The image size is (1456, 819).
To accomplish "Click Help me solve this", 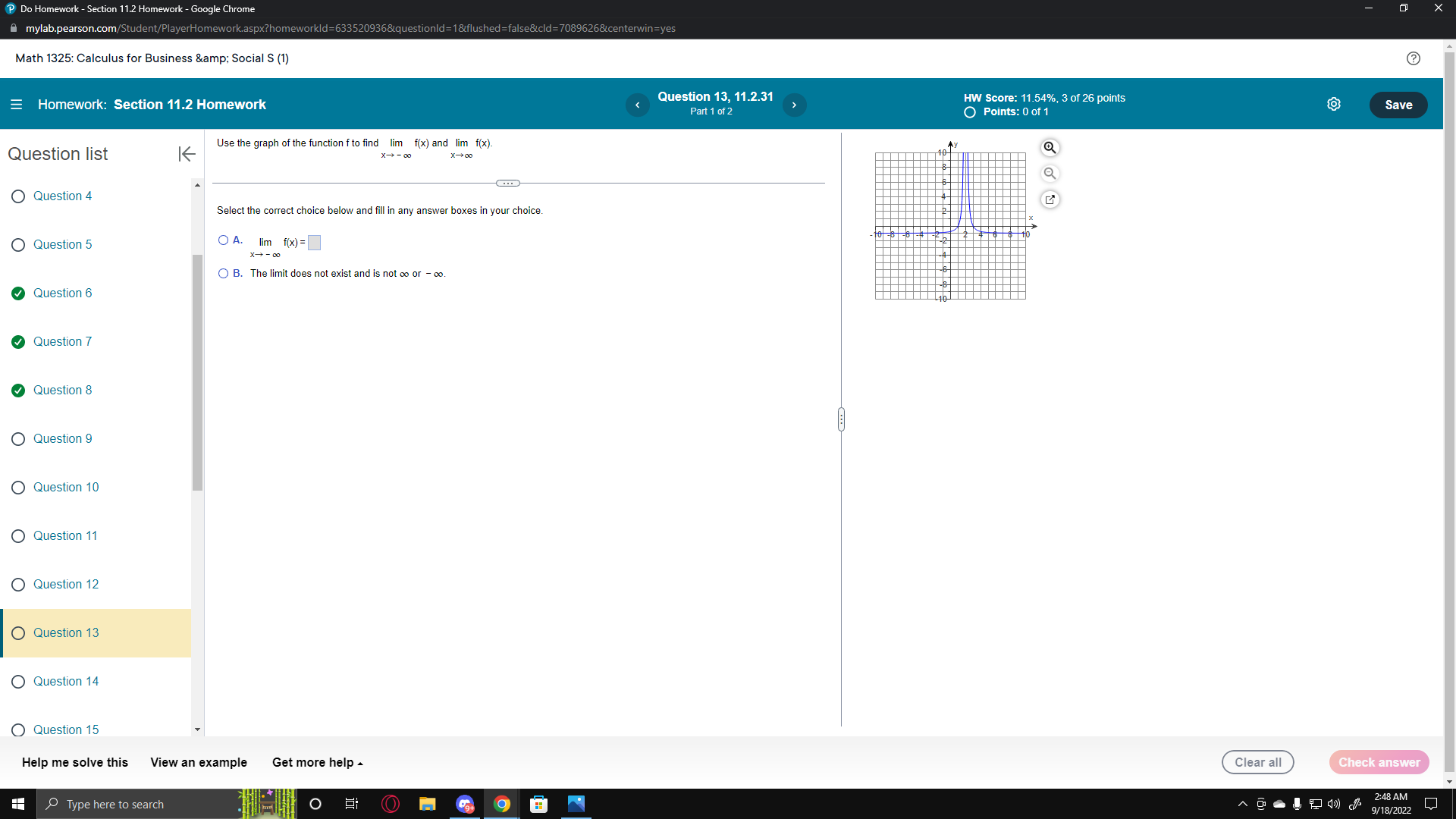I will coord(74,762).
